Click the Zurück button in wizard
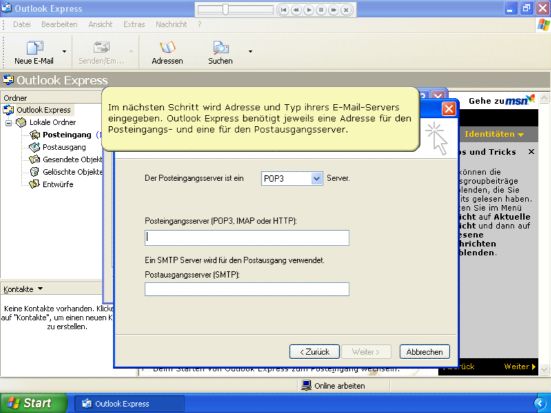Screen dimensions: 551x413 coord(315,352)
